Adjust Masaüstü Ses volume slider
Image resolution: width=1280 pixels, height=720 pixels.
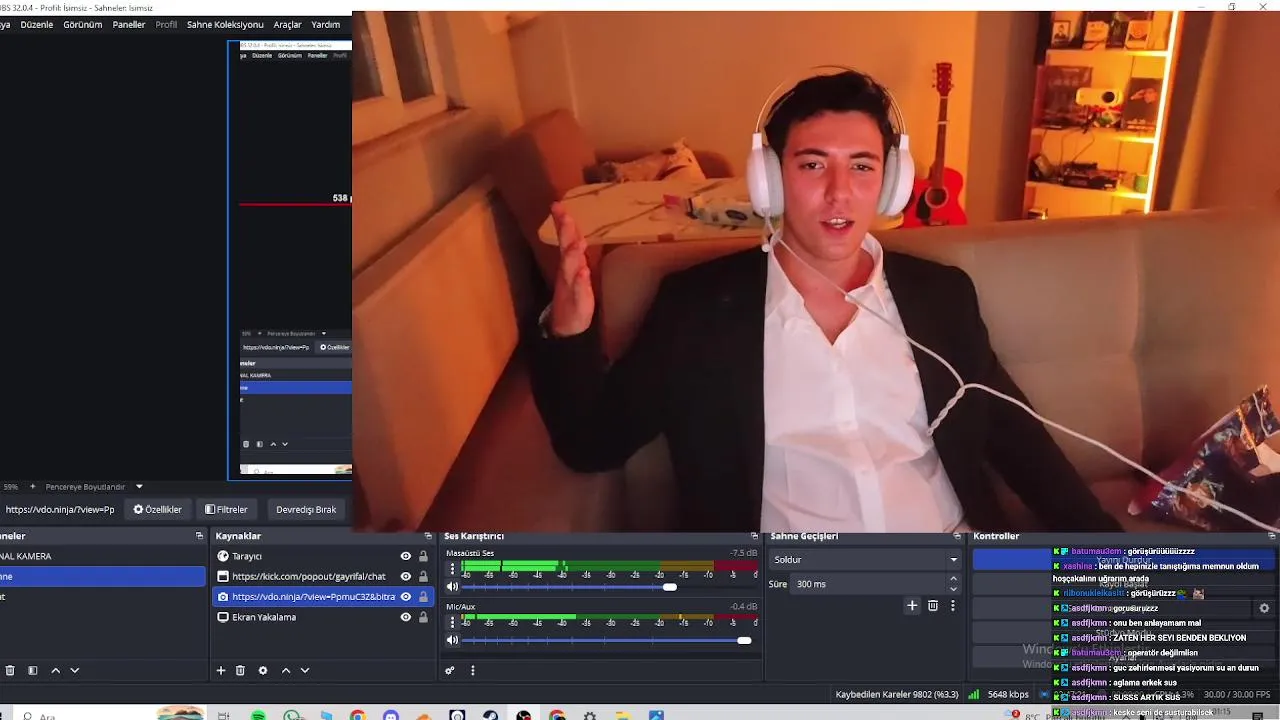669,587
